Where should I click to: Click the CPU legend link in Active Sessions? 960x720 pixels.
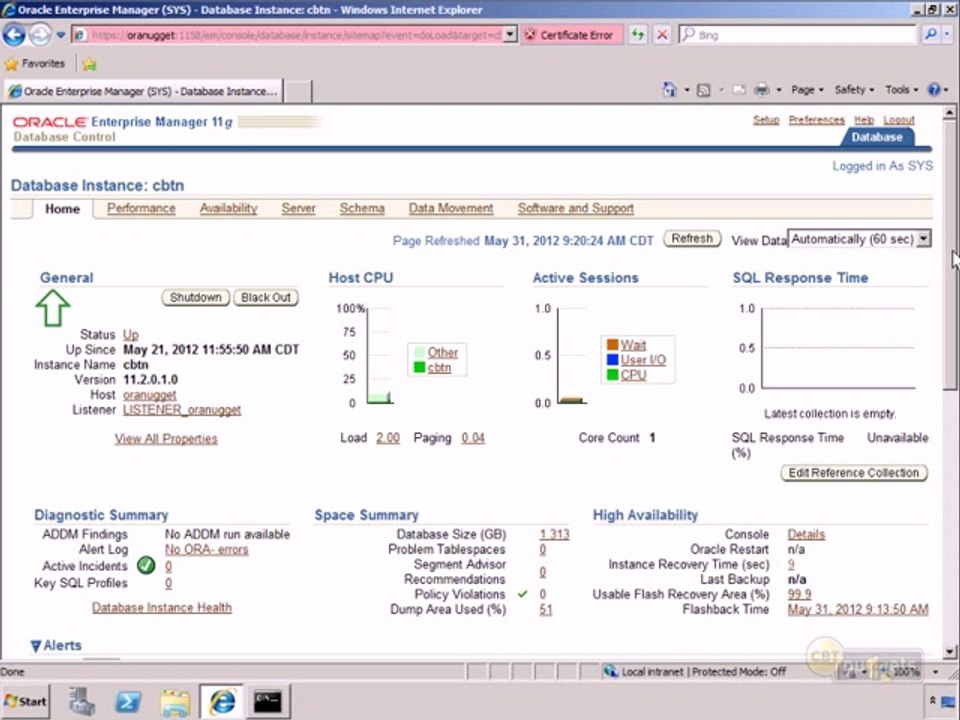click(x=633, y=375)
